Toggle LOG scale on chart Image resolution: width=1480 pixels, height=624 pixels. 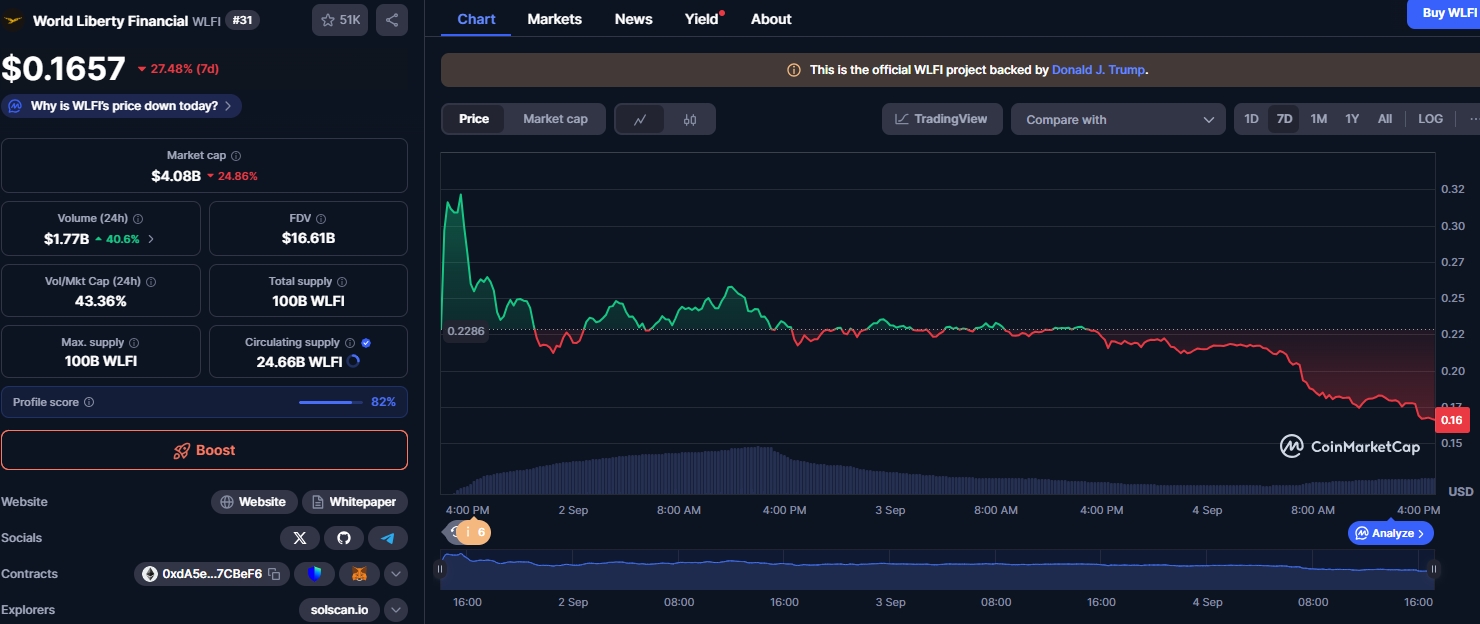tap(1430, 119)
